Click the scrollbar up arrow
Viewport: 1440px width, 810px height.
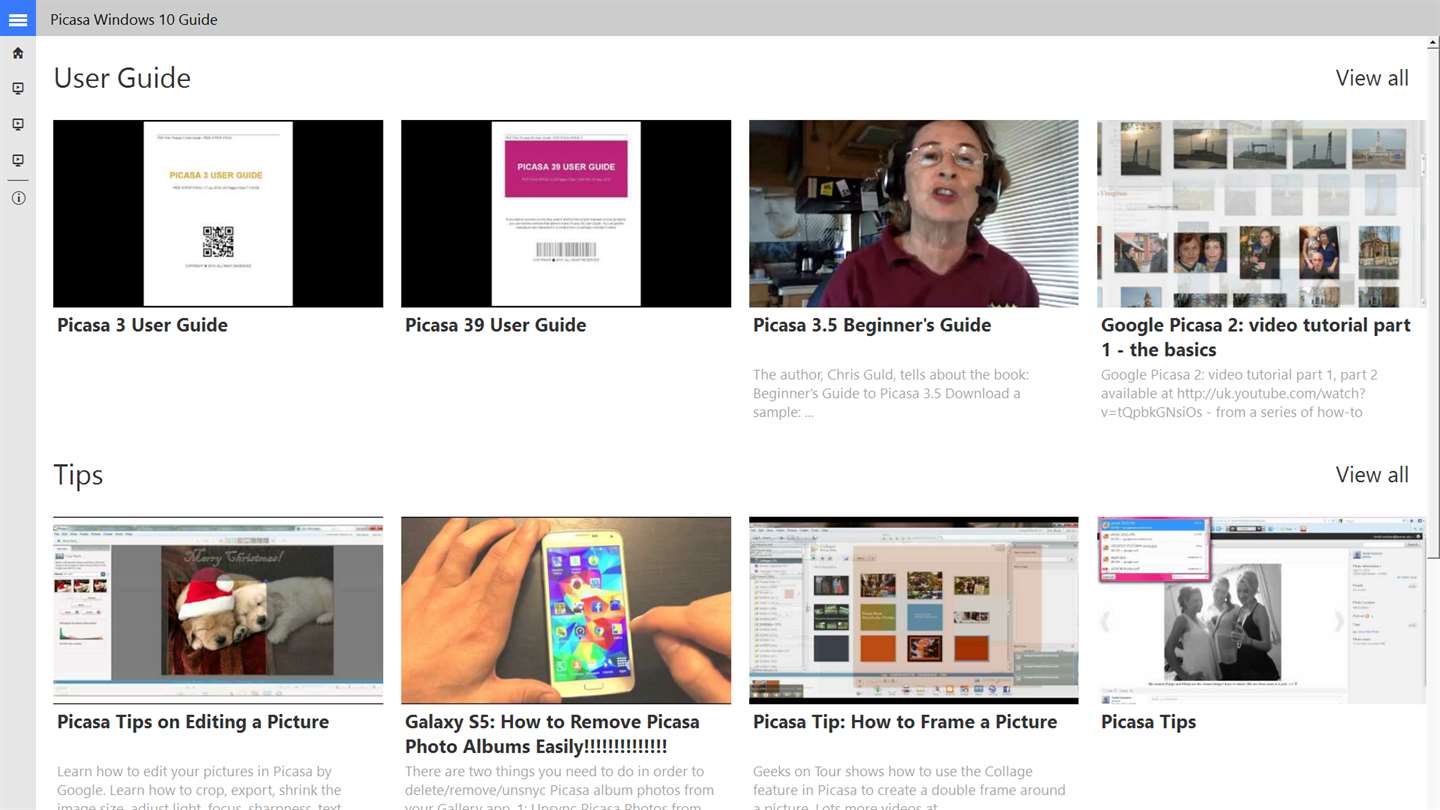click(1433, 43)
